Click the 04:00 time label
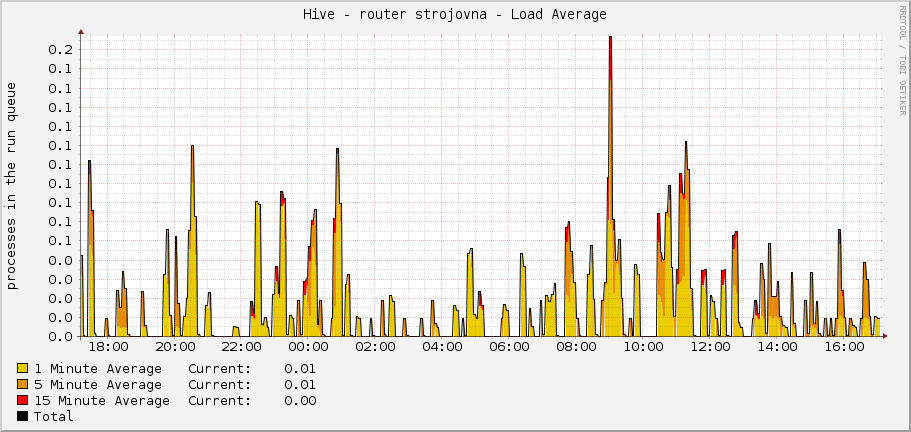The height and width of the screenshot is (432, 911). [442, 347]
